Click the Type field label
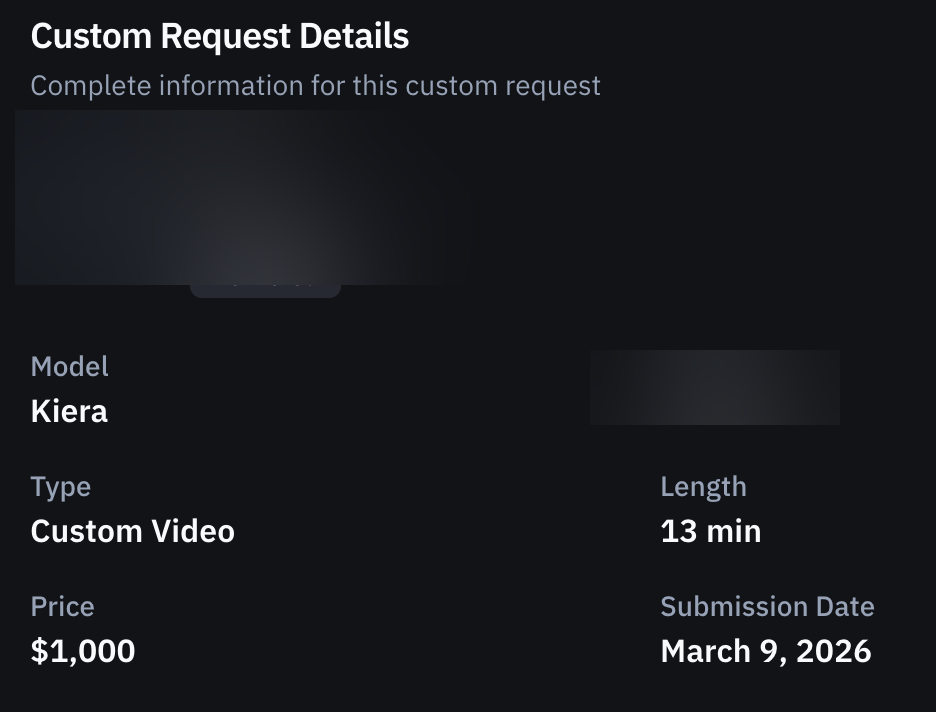 [x=61, y=486]
